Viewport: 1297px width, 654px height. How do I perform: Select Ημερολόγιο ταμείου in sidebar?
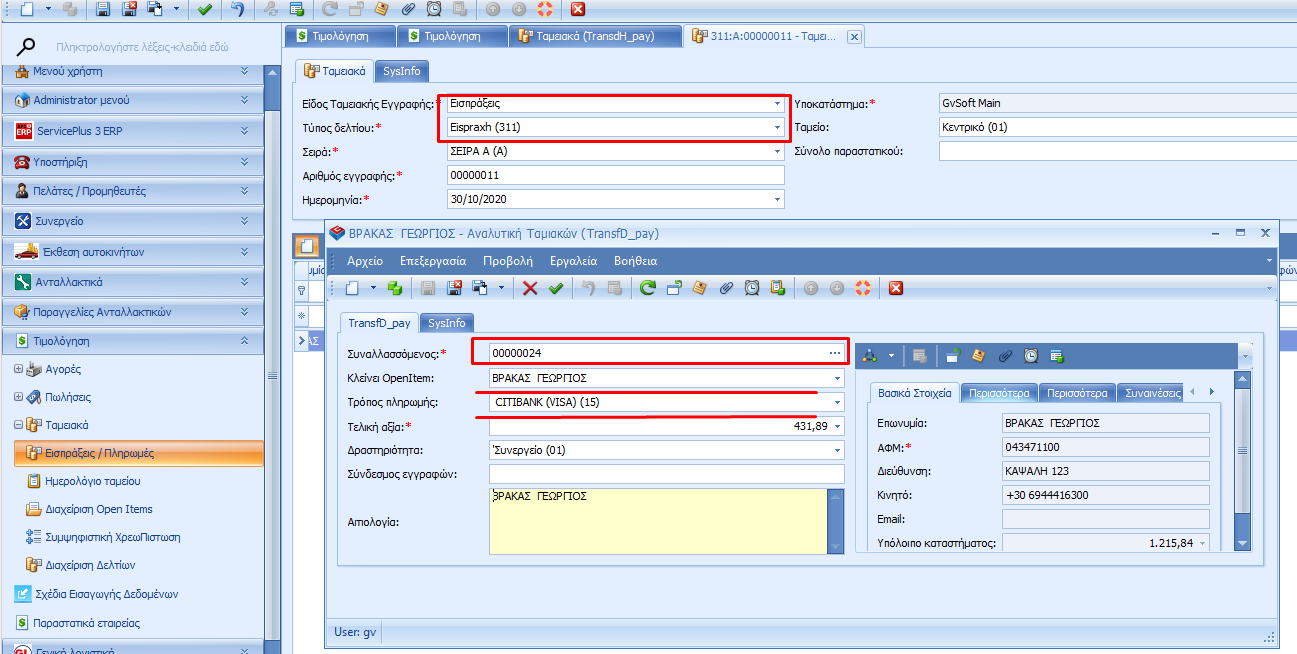coord(89,481)
